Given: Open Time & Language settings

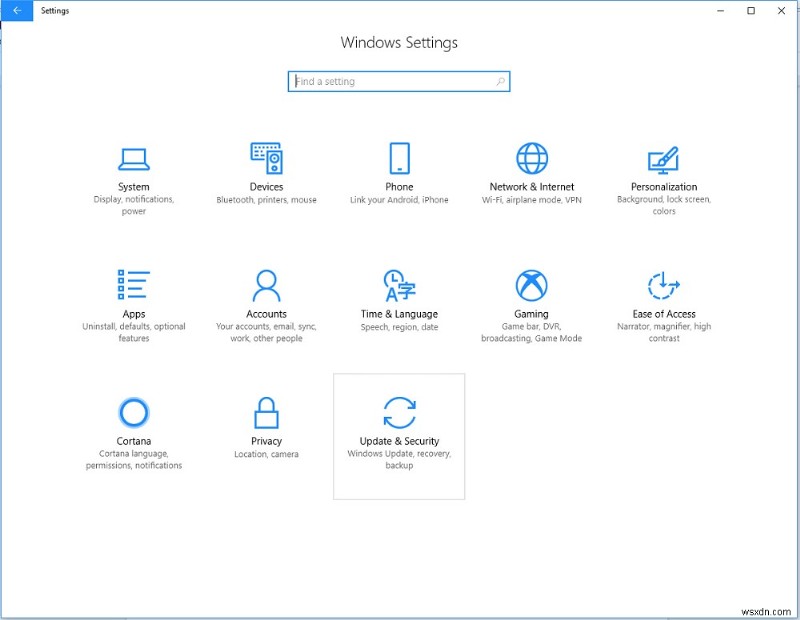Looking at the screenshot, I should [x=399, y=299].
